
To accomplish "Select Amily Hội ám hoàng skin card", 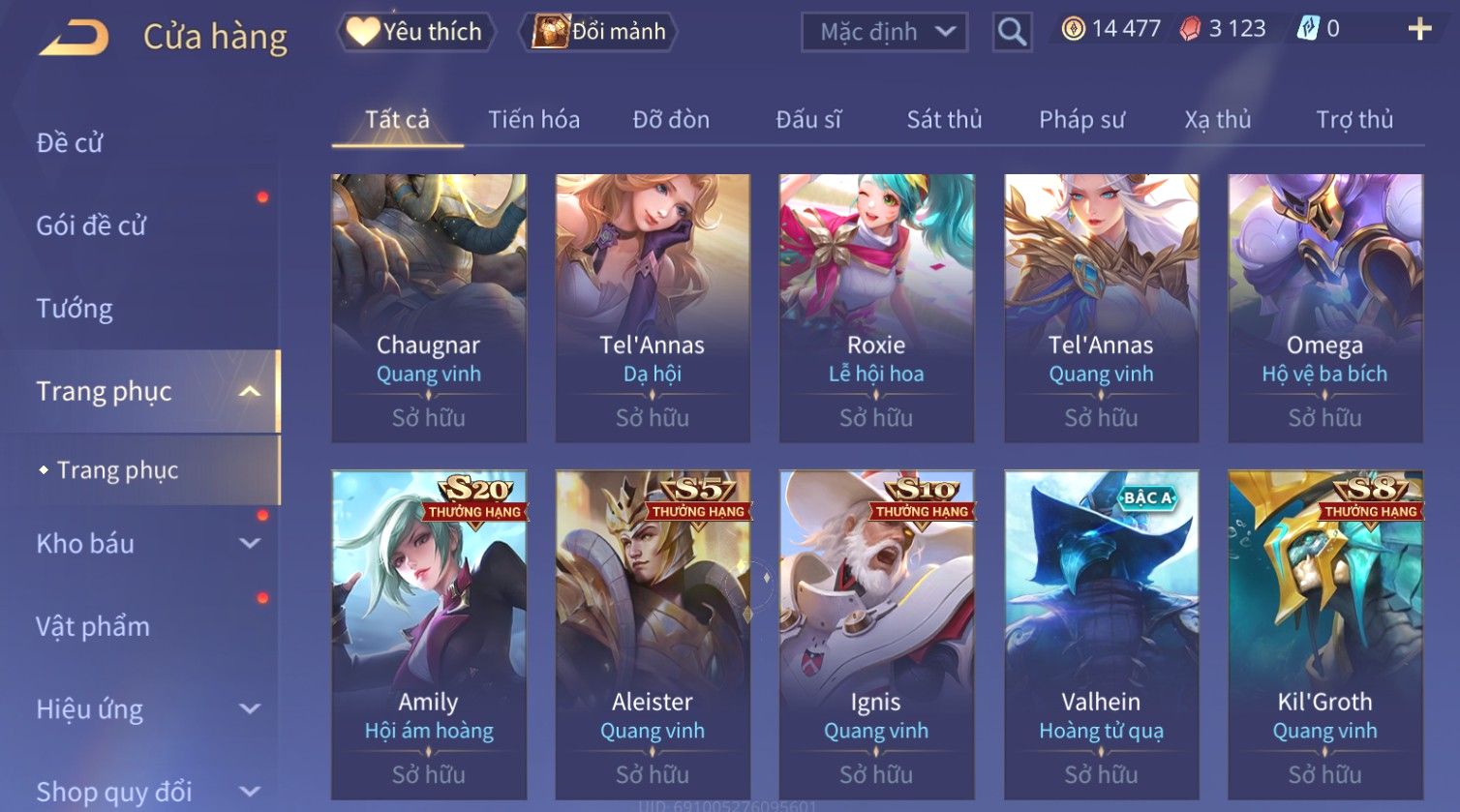I will [429, 635].
